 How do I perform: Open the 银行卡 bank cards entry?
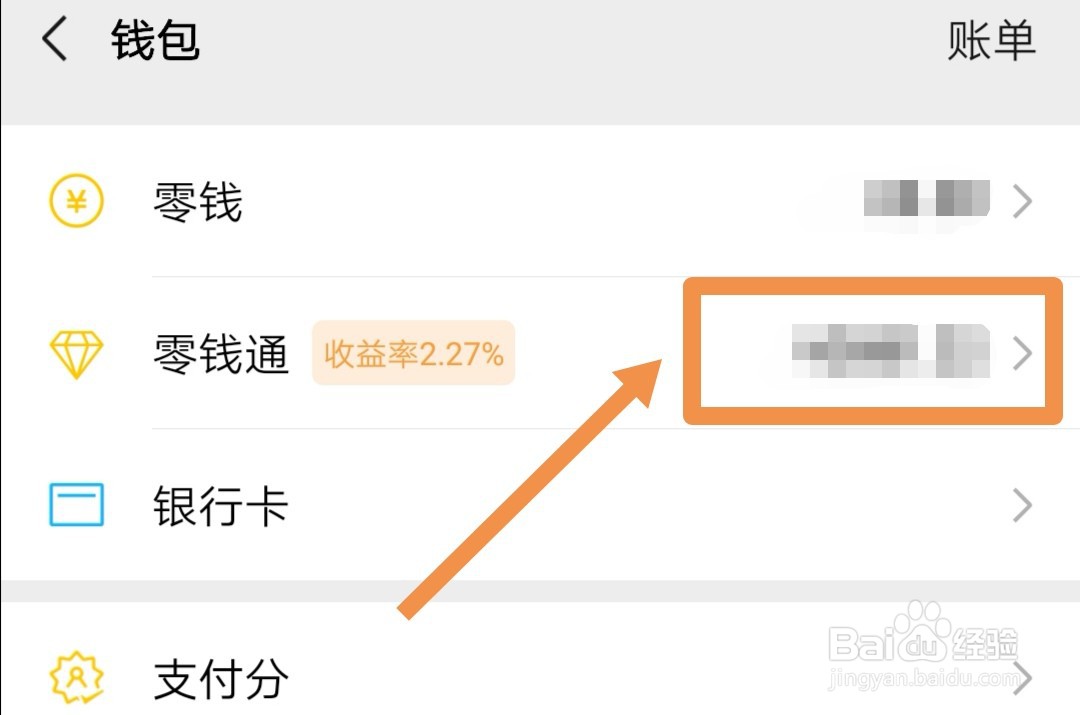coord(540,505)
